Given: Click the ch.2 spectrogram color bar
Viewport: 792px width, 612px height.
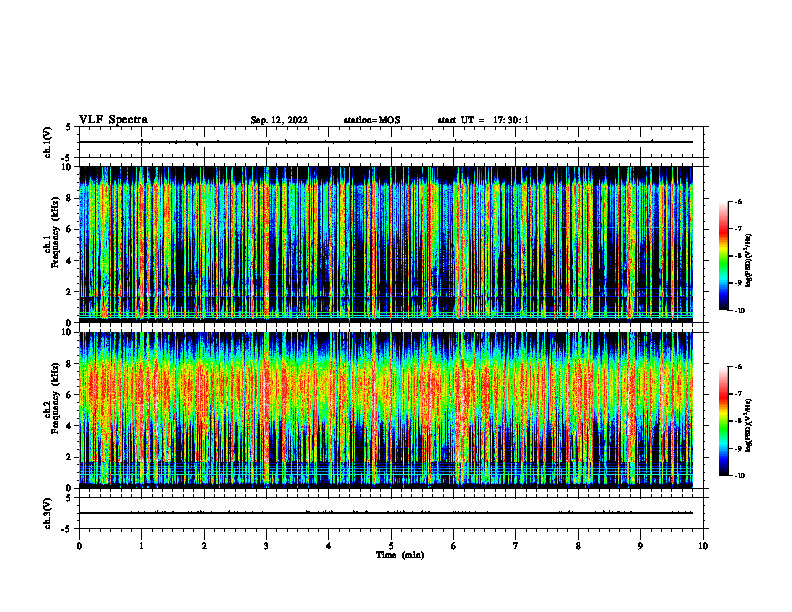Looking at the screenshot, I should pyautogui.click(x=724, y=421).
